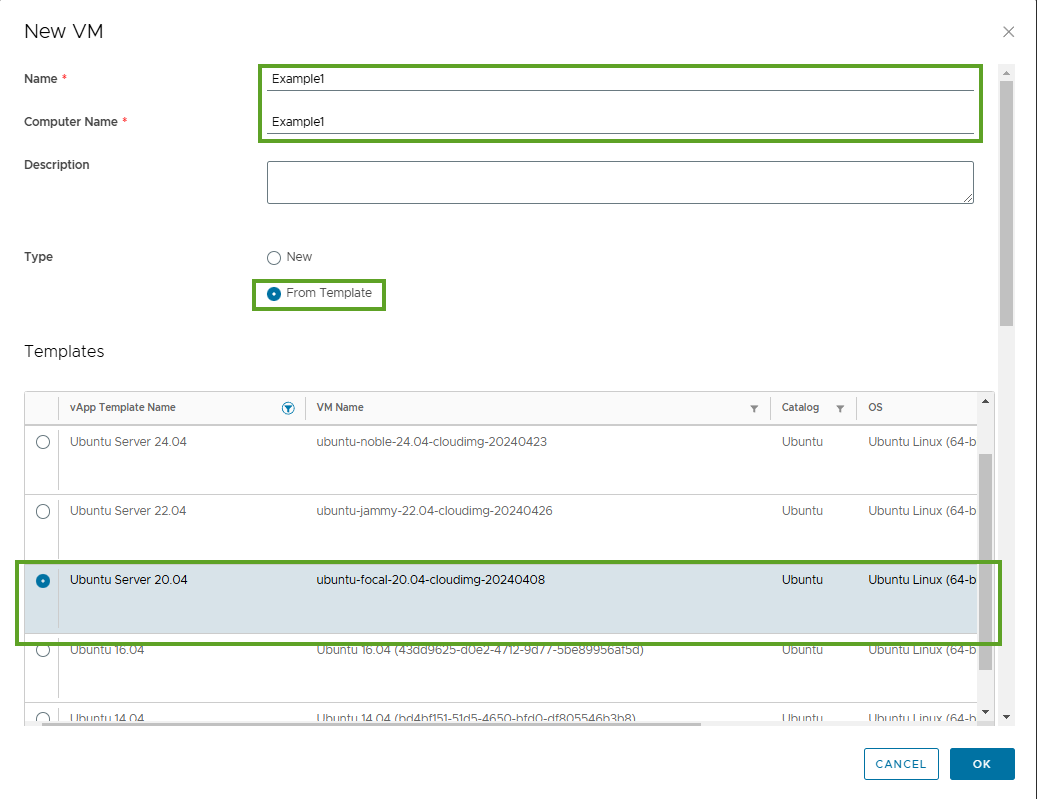
Task: Choose the From Template radio option
Action: pyautogui.click(x=274, y=294)
